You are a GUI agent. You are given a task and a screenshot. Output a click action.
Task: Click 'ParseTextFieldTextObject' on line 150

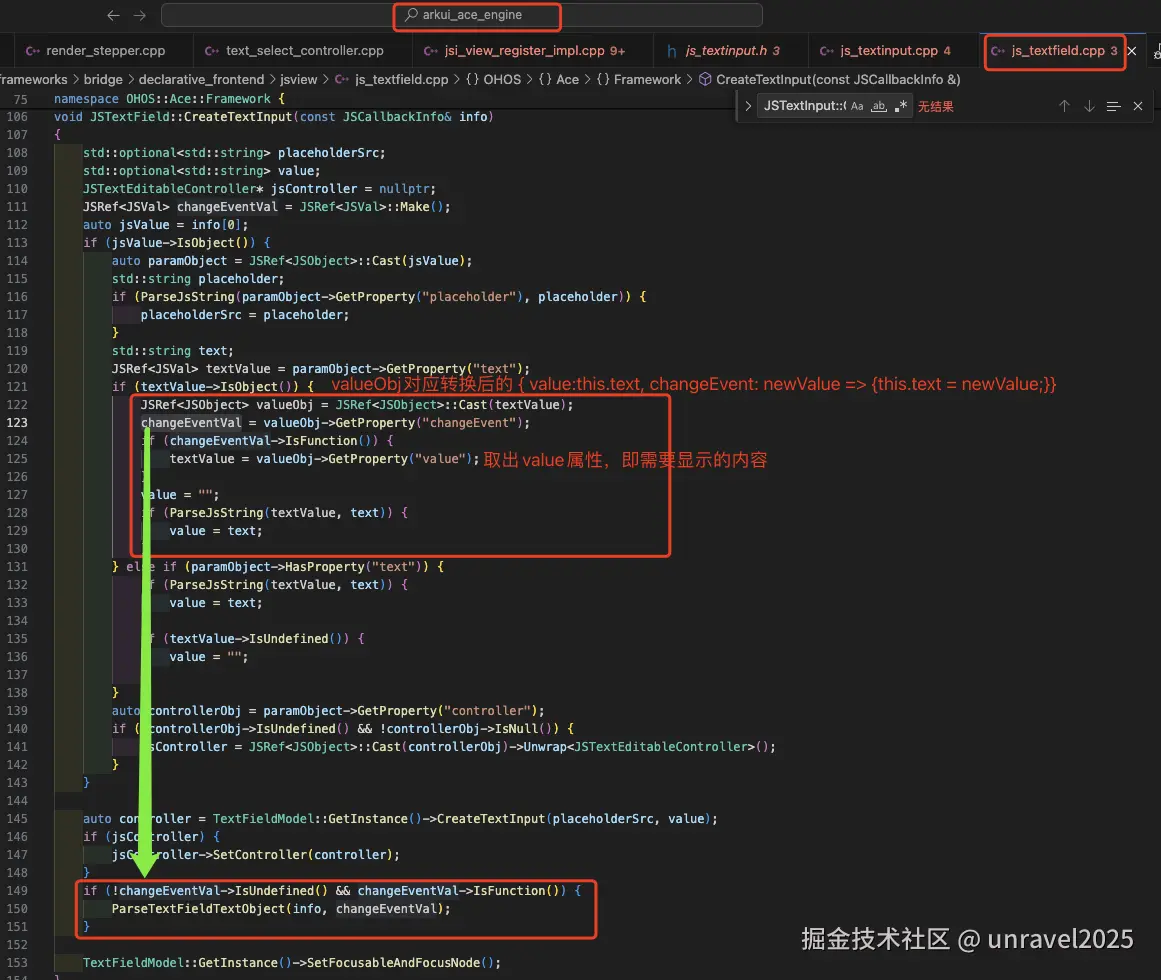[198, 909]
